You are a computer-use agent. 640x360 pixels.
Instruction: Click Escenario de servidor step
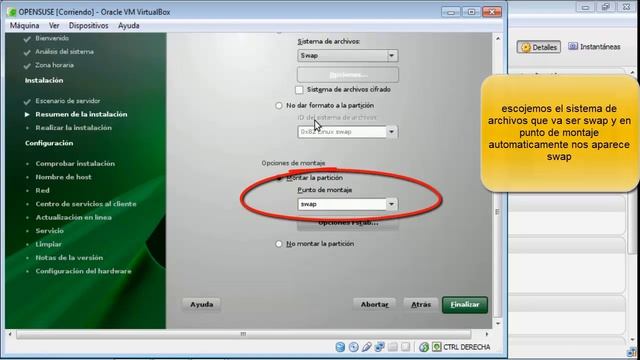(68, 101)
